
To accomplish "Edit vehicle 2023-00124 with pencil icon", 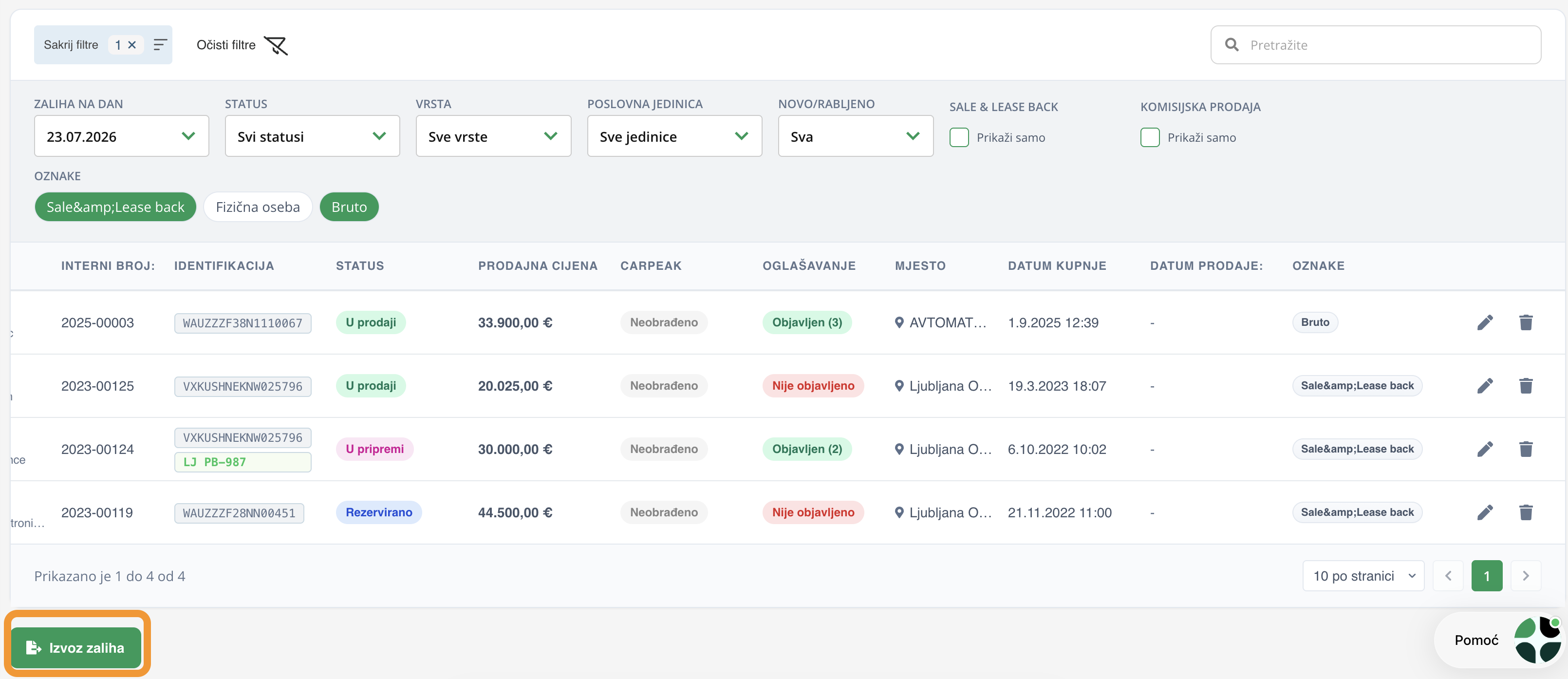I will pos(1485,450).
